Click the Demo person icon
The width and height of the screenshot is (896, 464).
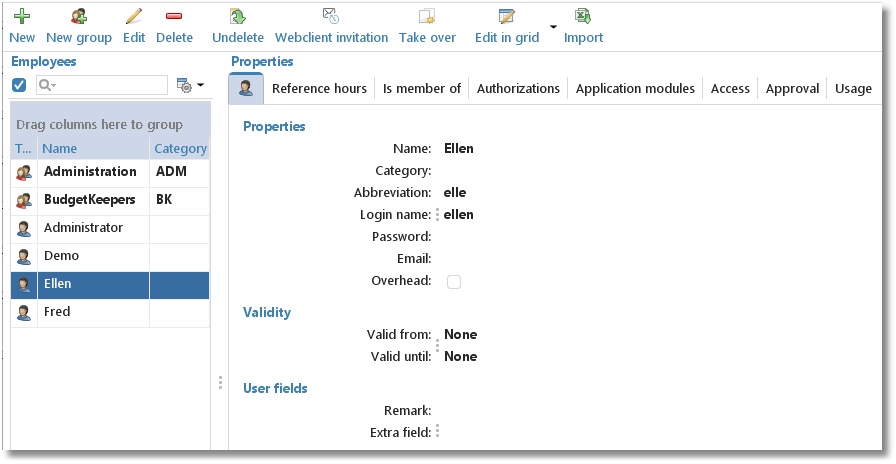point(24,257)
